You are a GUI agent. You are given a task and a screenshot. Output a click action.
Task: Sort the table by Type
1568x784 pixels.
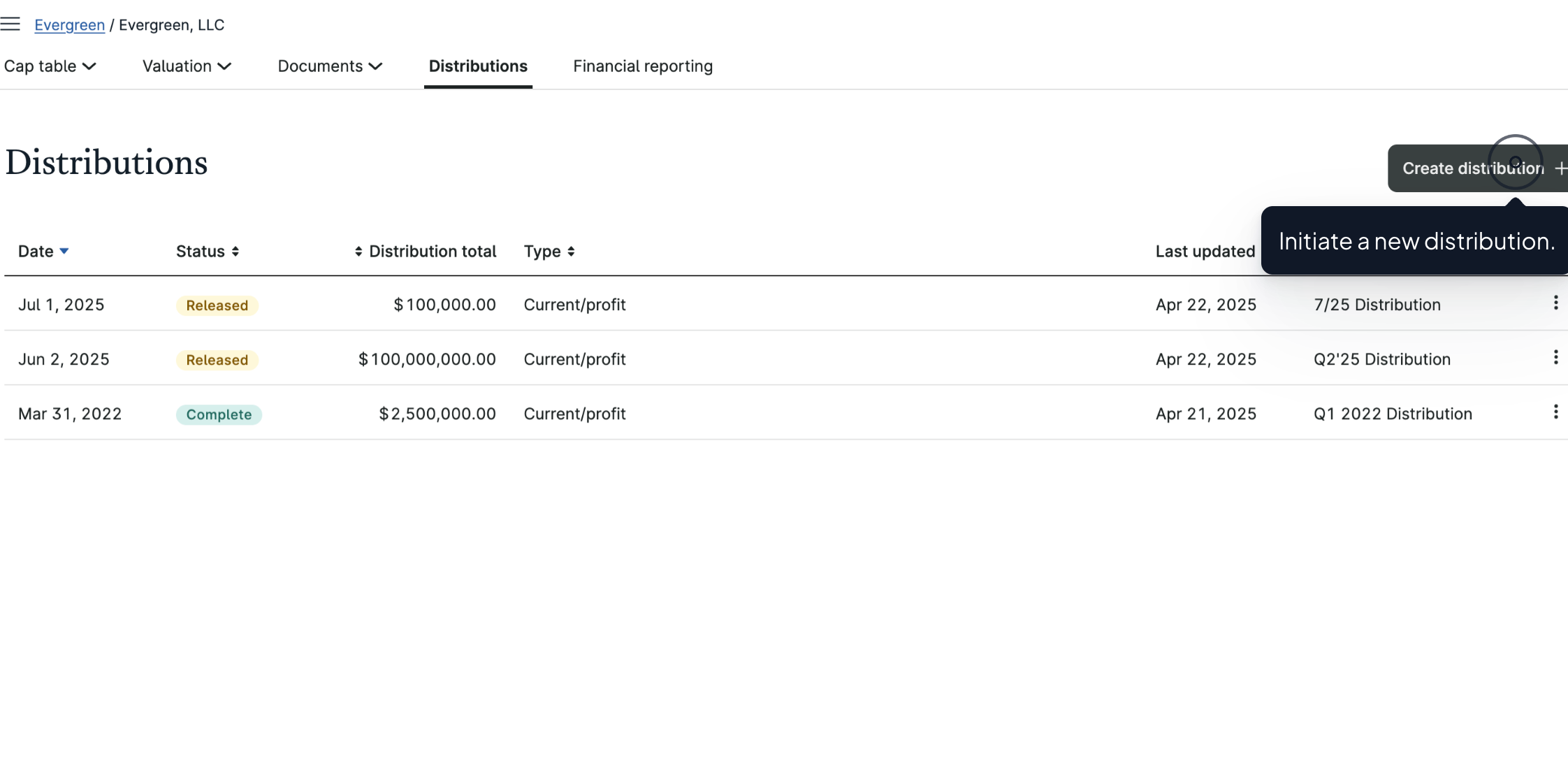[x=572, y=251]
